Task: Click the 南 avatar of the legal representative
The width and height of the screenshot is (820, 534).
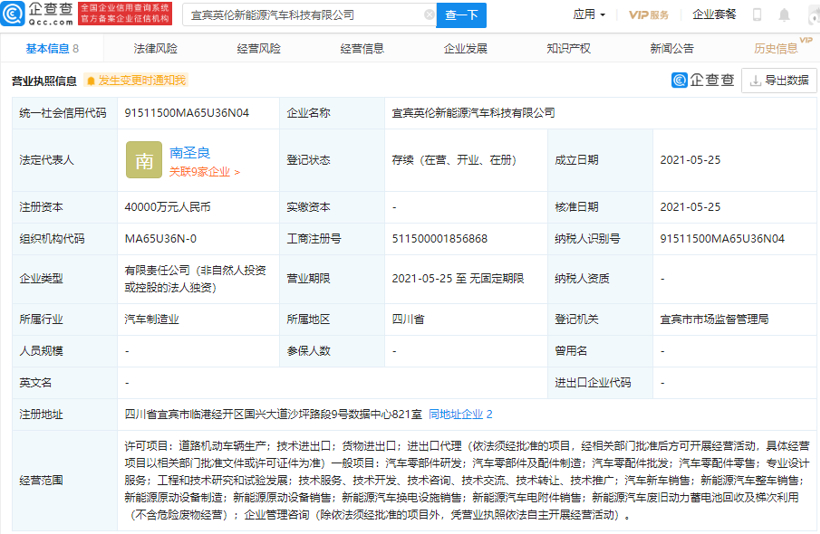Action: click(x=144, y=160)
